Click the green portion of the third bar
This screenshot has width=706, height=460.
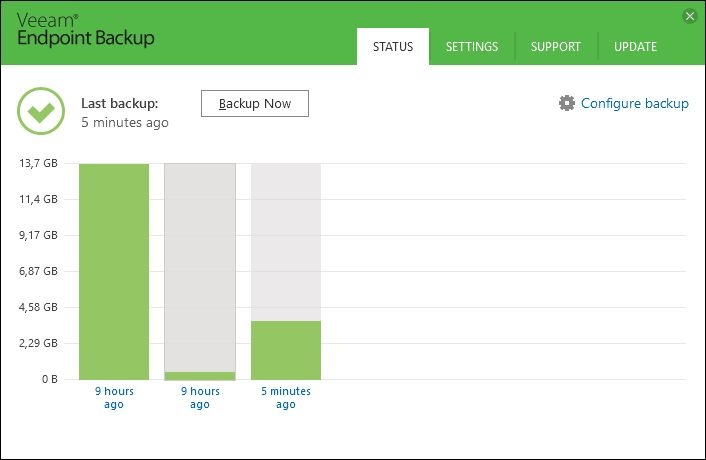pos(286,350)
